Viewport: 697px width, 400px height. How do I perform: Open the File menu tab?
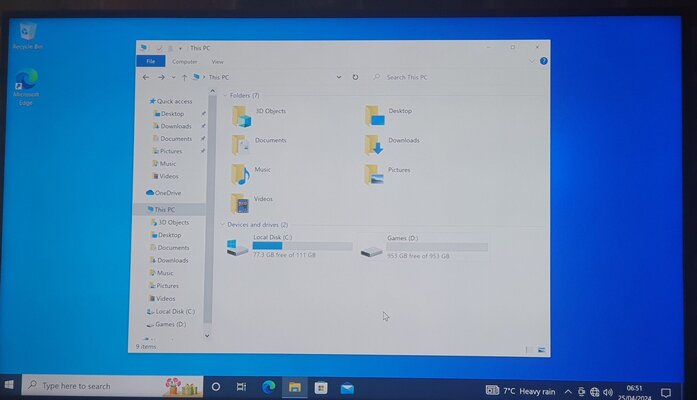151,61
